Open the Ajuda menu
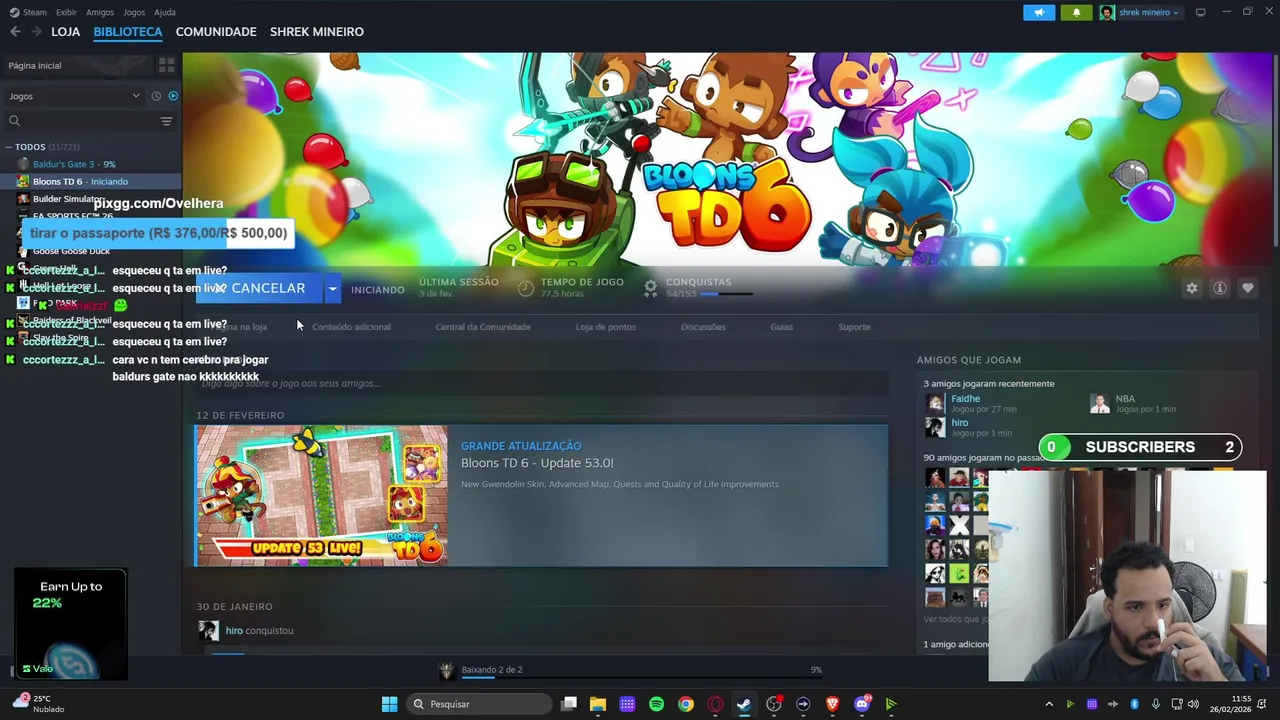This screenshot has width=1280, height=720. [x=165, y=12]
